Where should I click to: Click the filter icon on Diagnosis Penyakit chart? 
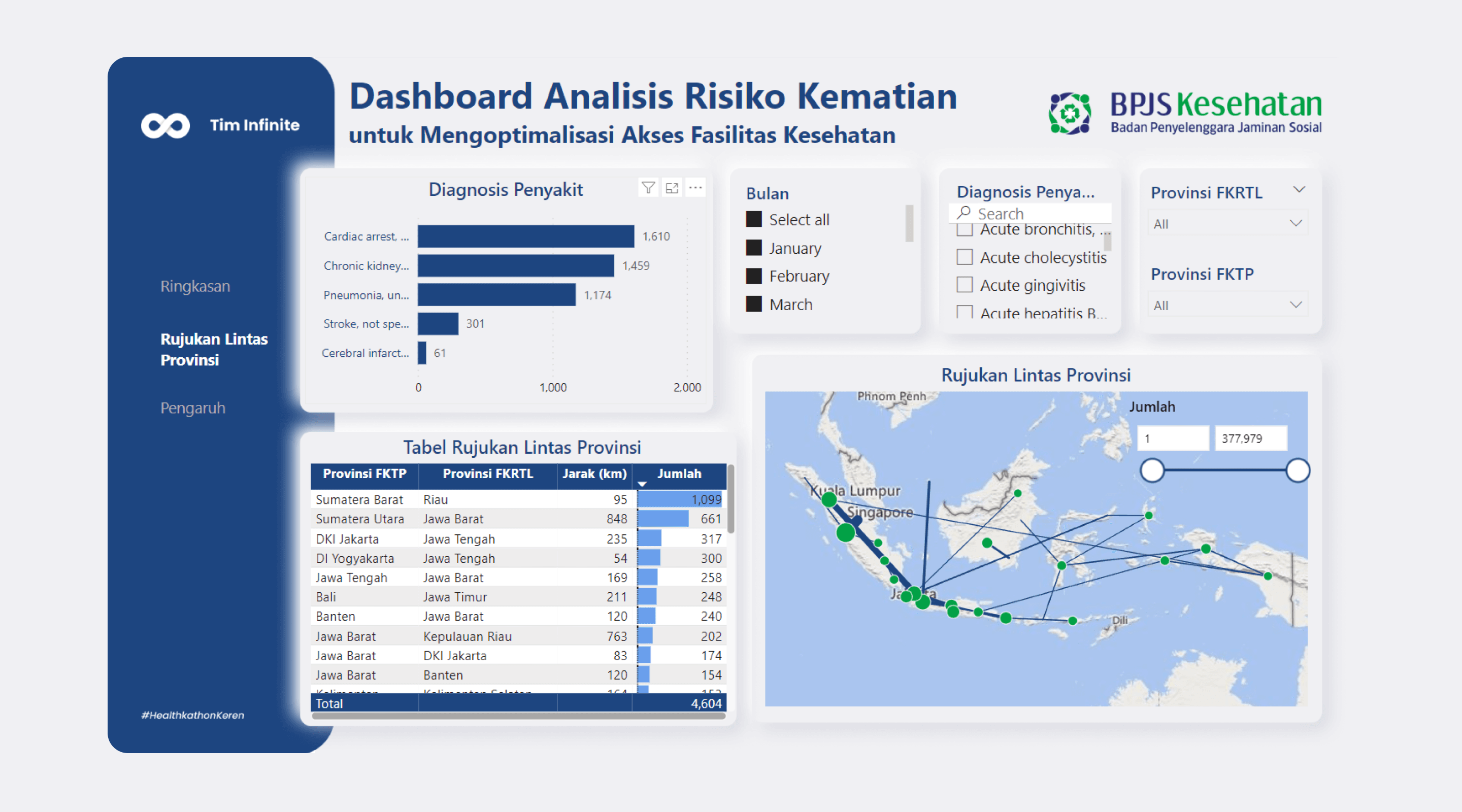(648, 188)
